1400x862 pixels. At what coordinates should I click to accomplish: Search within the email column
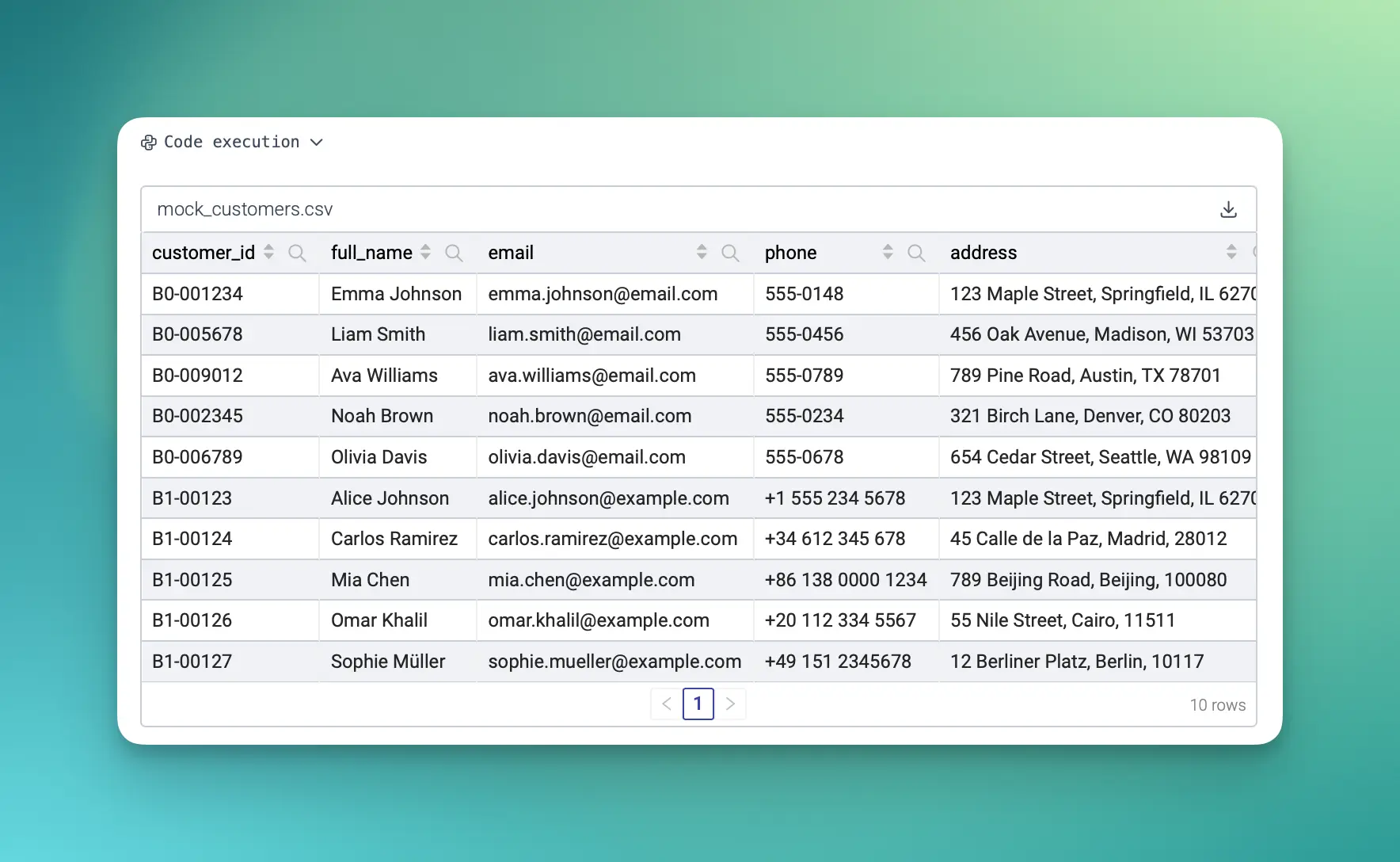pos(730,253)
